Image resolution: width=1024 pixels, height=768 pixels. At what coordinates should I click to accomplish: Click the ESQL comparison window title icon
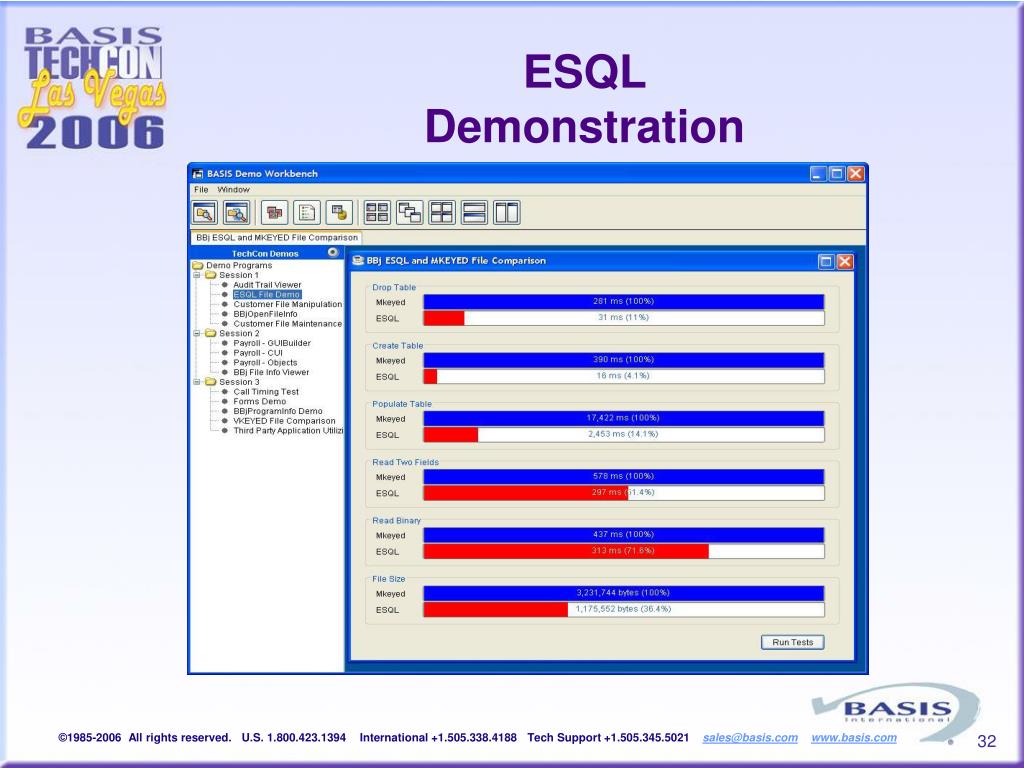pos(358,261)
